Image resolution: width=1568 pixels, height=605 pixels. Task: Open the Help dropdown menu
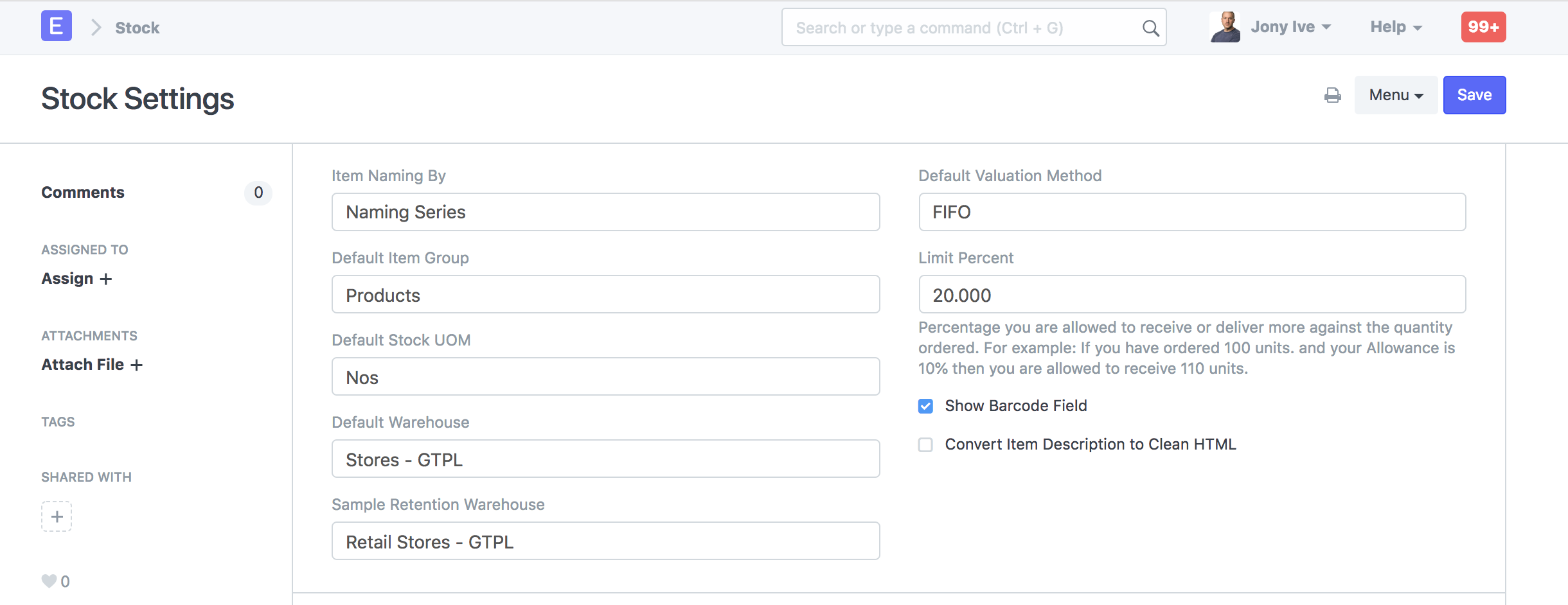(1396, 27)
